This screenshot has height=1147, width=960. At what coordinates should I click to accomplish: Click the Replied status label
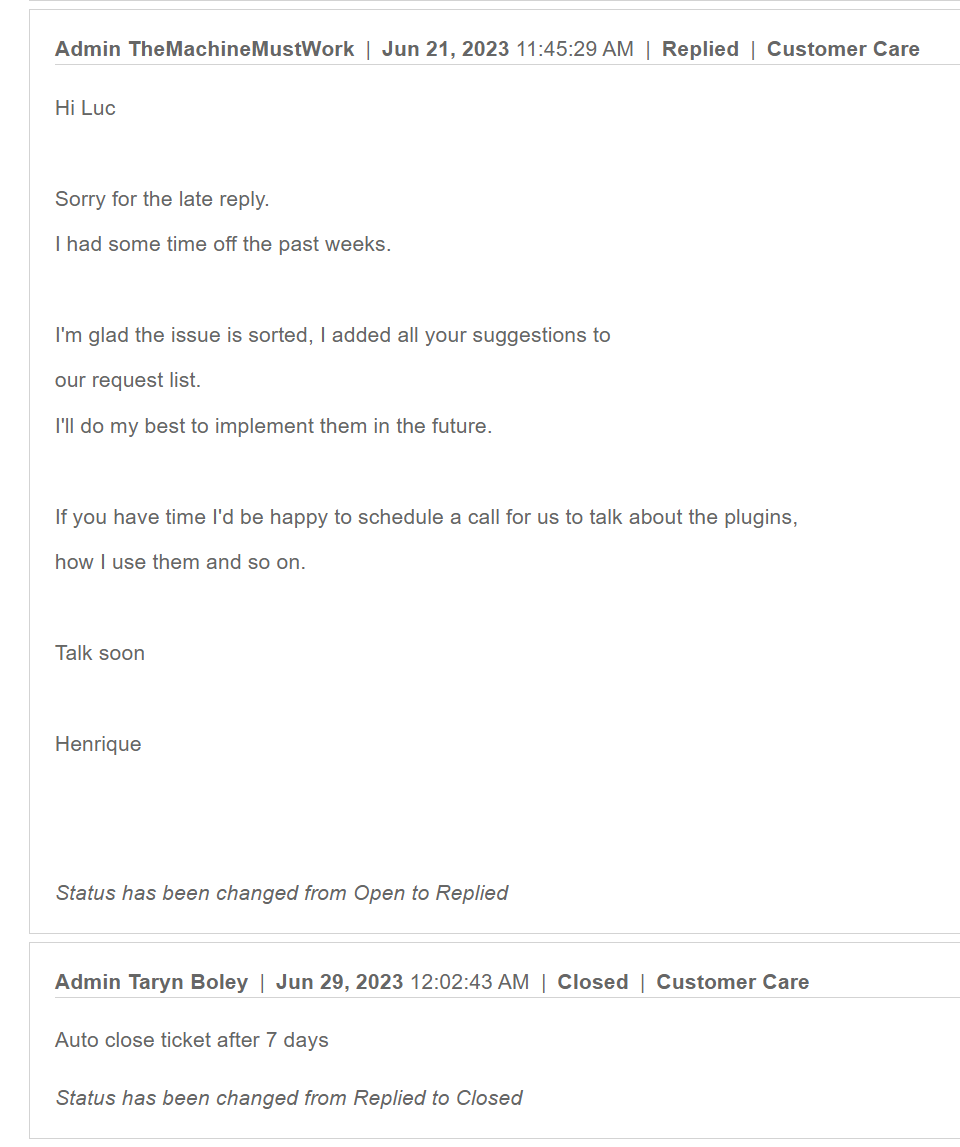(x=700, y=49)
